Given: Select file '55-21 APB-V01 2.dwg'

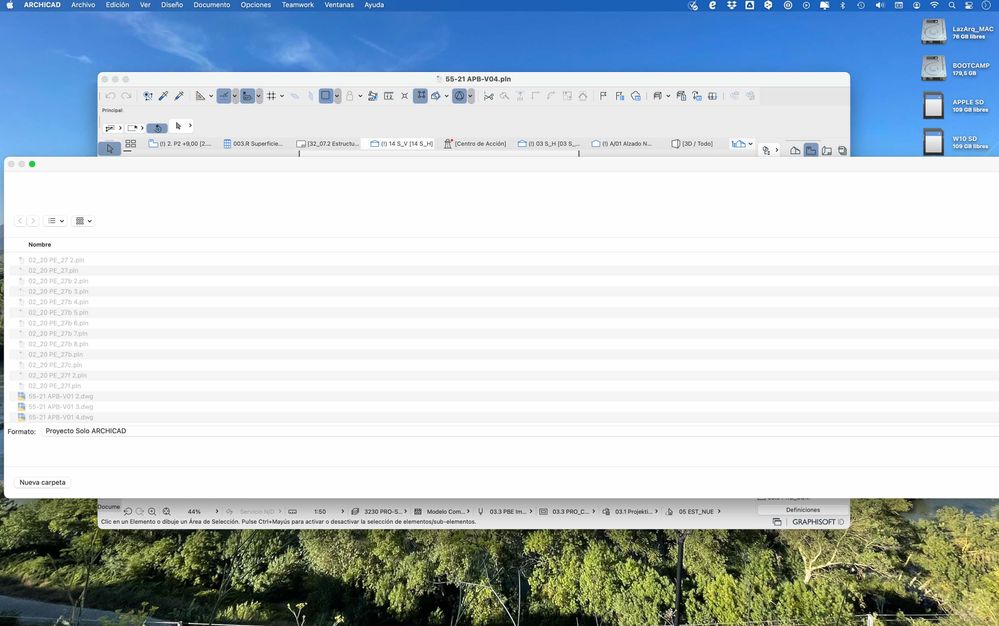Looking at the screenshot, I should (x=61, y=396).
